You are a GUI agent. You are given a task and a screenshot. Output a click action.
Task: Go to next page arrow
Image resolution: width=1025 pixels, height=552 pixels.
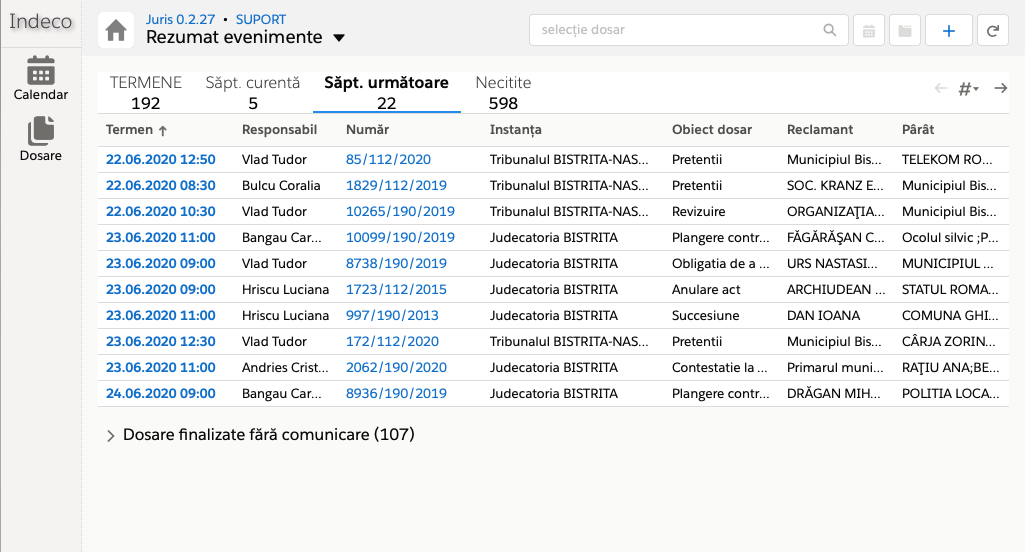click(1000, 89)
